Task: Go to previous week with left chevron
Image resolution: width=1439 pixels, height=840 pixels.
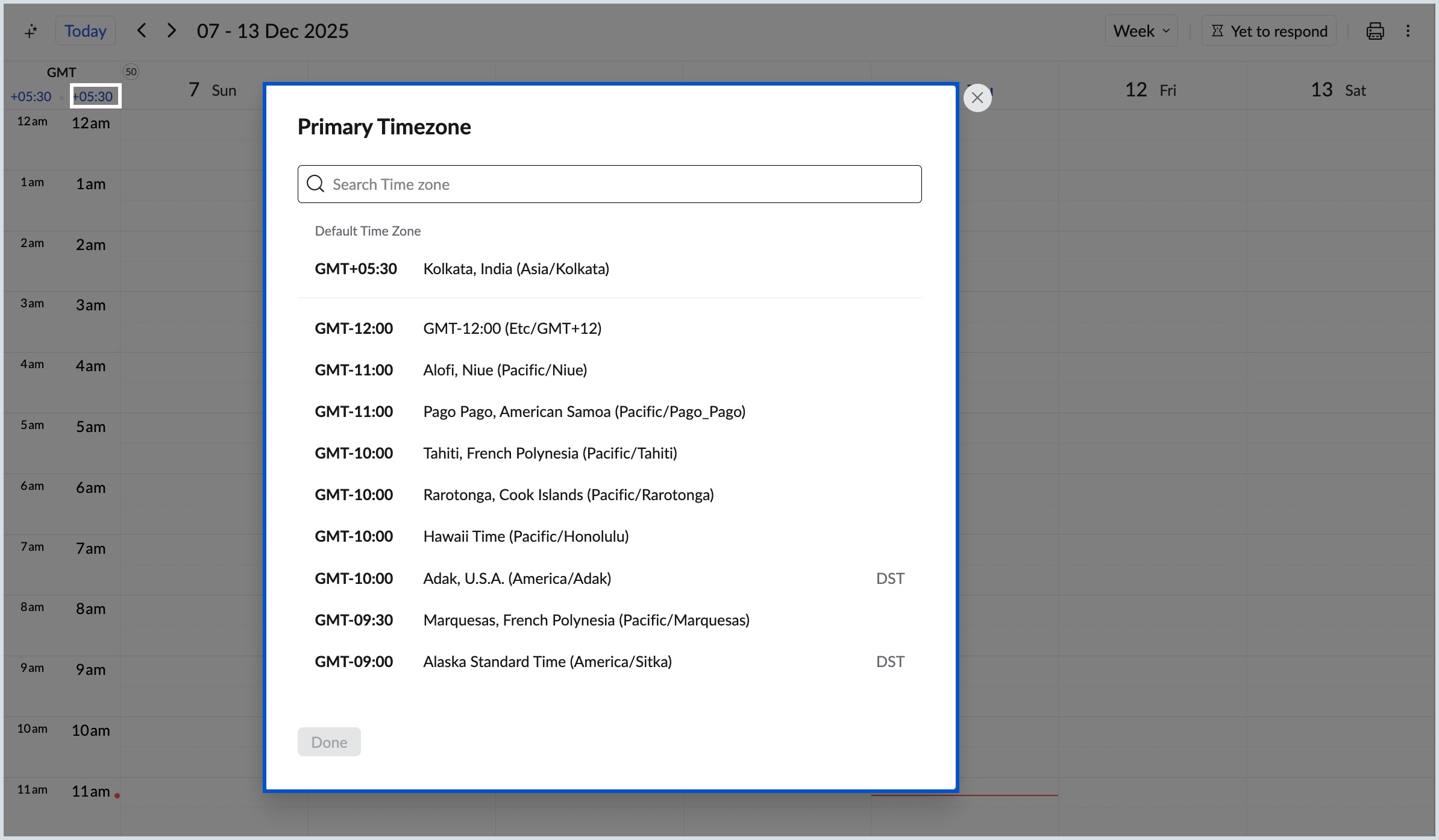Action: coord(142,30)
